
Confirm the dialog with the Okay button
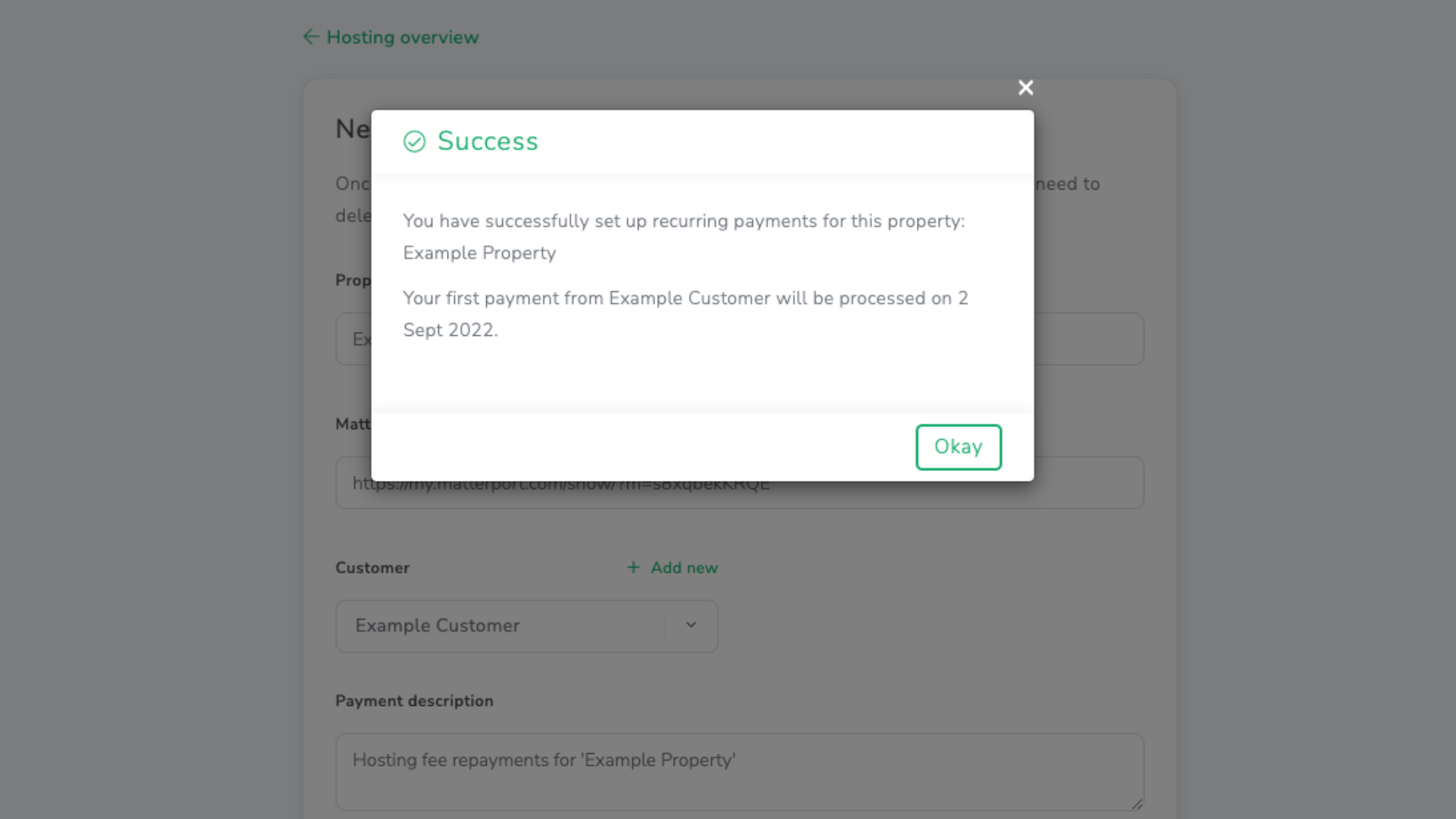pyautogui.click(x=959, y=447)
